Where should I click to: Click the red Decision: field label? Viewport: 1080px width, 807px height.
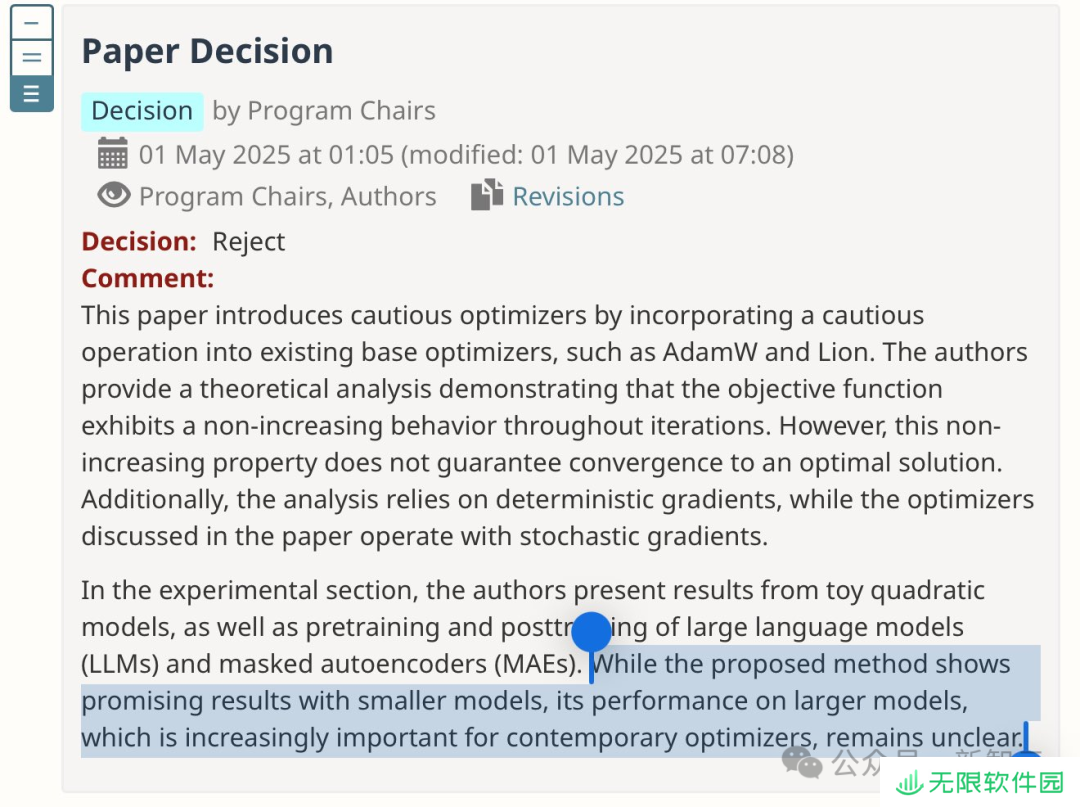click(x=139, y=242)
